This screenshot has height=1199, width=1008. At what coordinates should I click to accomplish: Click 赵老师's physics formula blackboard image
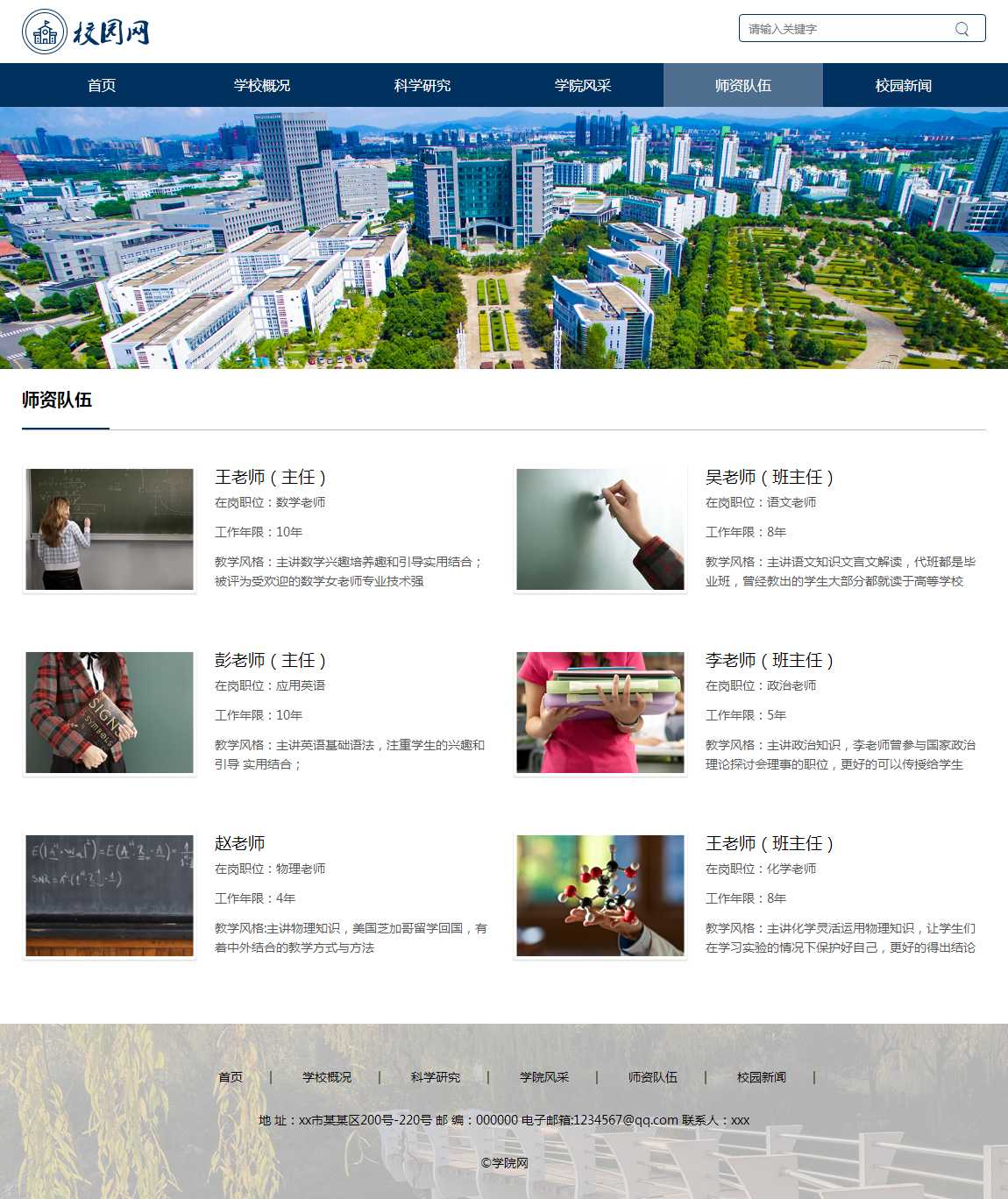point(110,896)
